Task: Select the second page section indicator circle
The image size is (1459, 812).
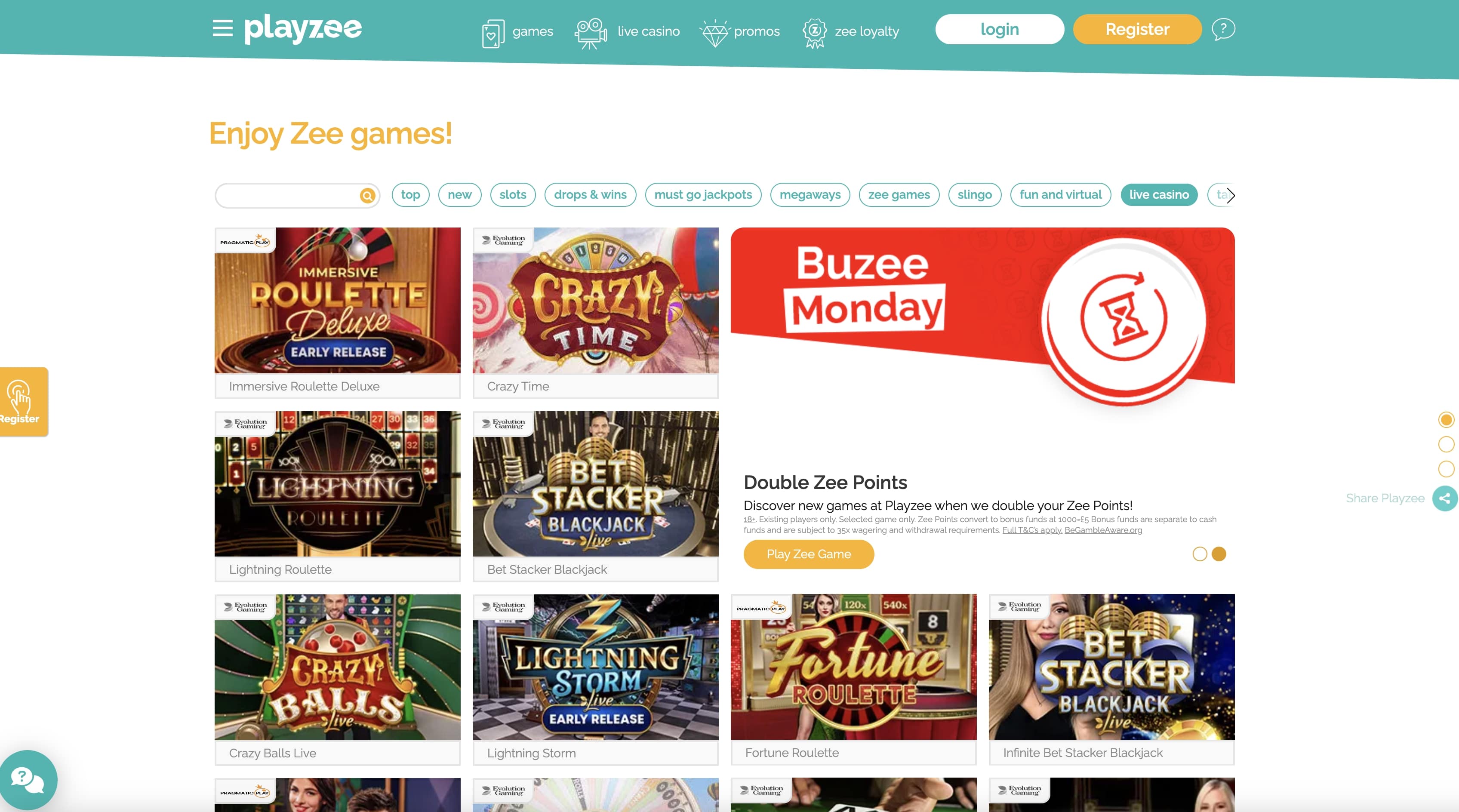Action: coord(1446,445)
